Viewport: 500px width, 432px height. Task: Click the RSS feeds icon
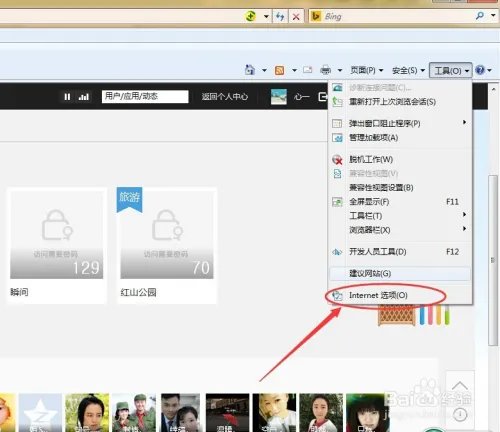click(279, 70)
